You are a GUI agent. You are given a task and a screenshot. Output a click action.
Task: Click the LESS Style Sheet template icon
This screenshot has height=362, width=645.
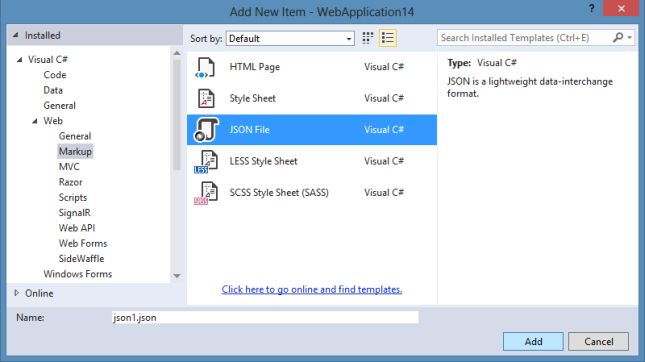click(x=206, y=161)
